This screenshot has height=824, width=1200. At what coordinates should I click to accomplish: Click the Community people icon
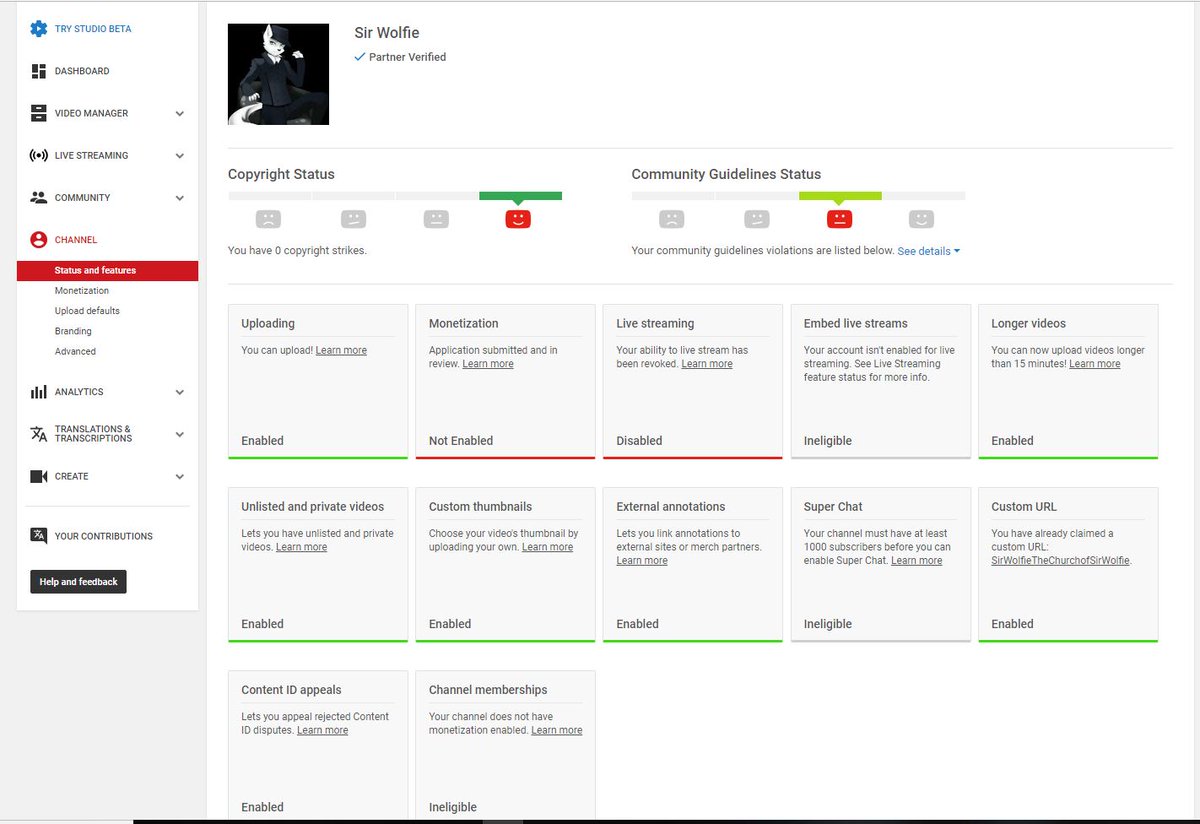point(39,198)
